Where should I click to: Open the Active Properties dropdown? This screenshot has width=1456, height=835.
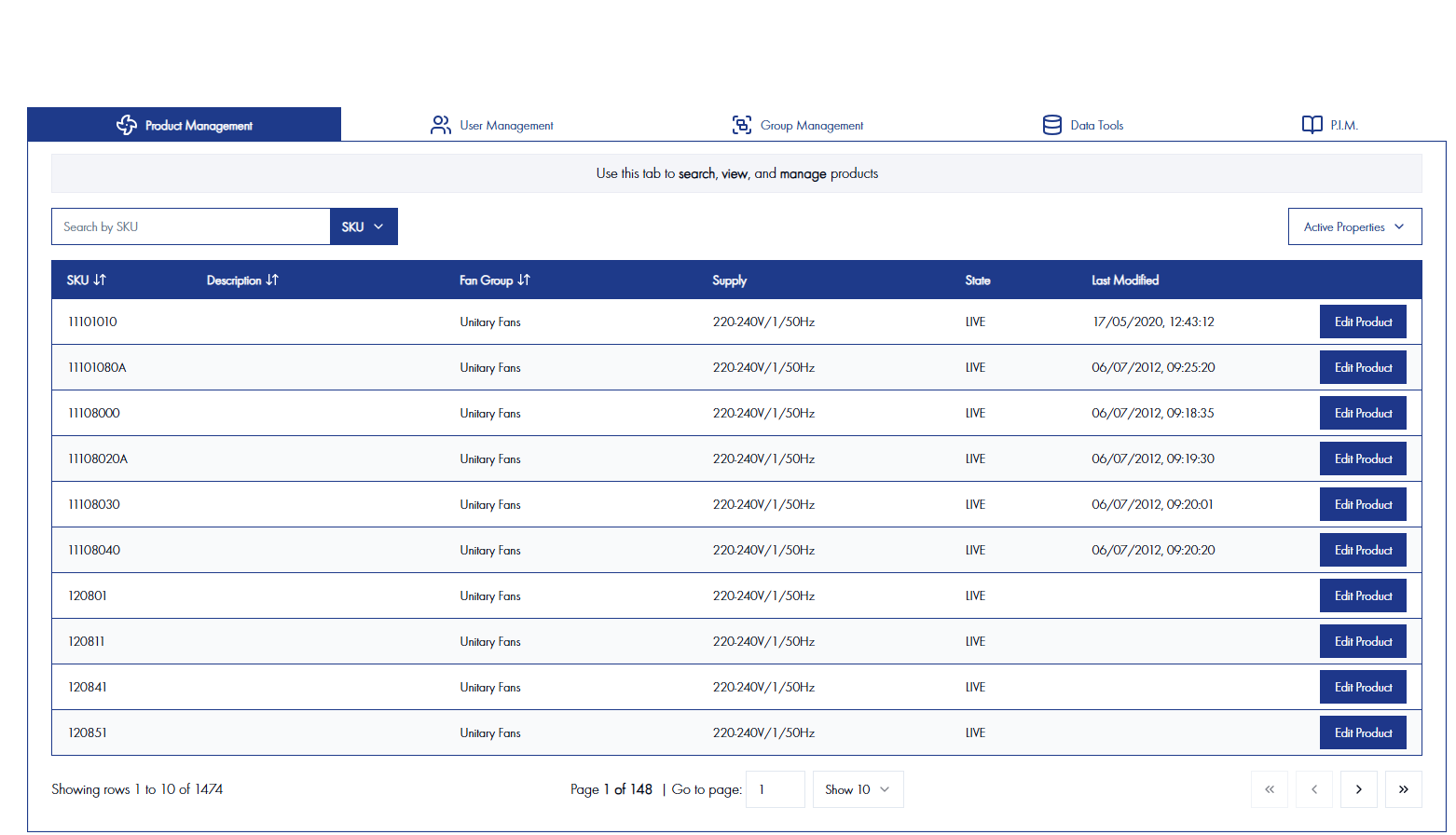coord(1355,226)
